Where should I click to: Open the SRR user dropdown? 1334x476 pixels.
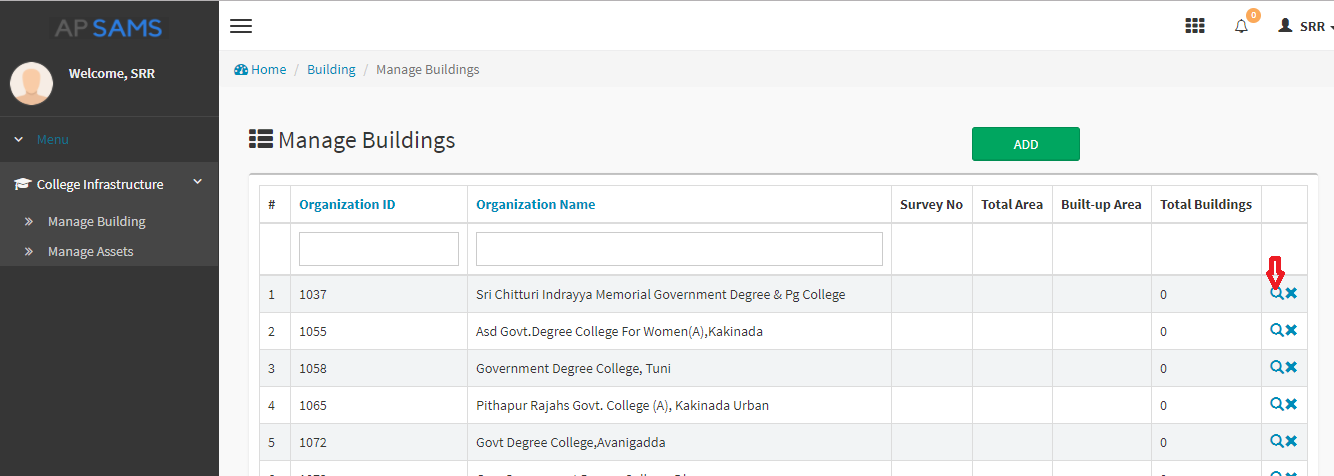(x=1307, y=27)
